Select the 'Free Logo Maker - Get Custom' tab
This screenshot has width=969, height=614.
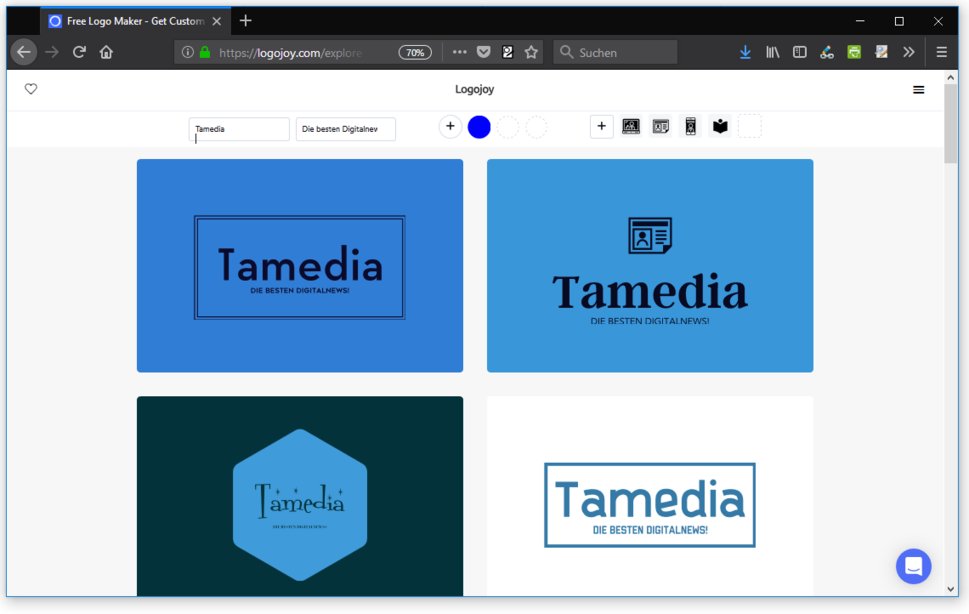click(x=135, y=21)
